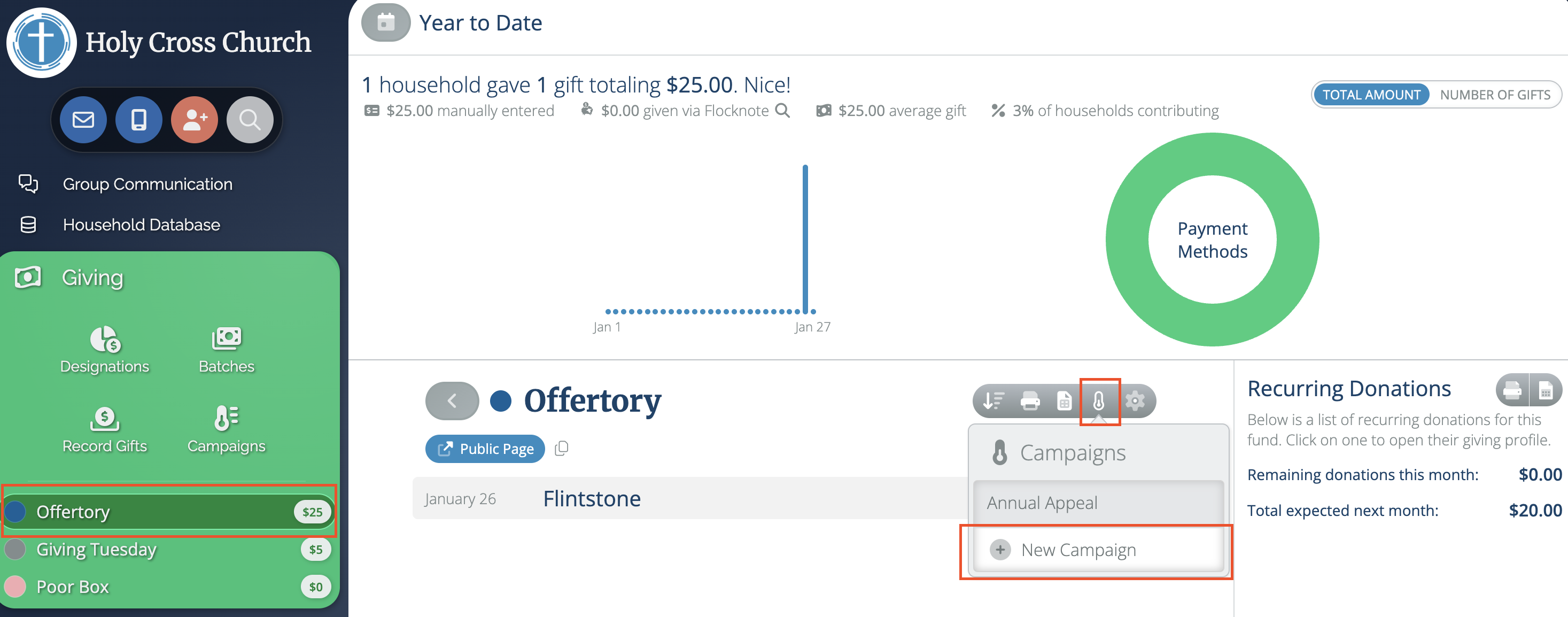Select the Total Amount toggle

point(1371,95)
